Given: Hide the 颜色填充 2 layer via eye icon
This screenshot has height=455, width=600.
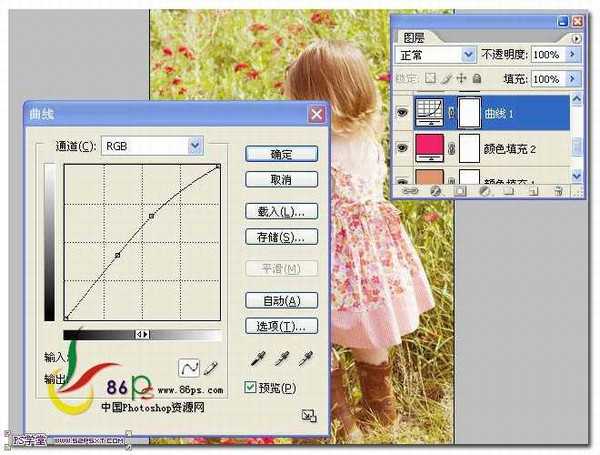Looking at the screenshot, I should point(403,148).
